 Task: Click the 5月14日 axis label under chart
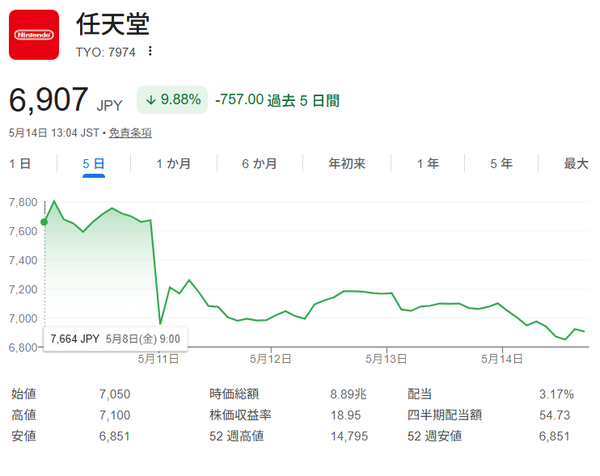click(x=502, y=359)
